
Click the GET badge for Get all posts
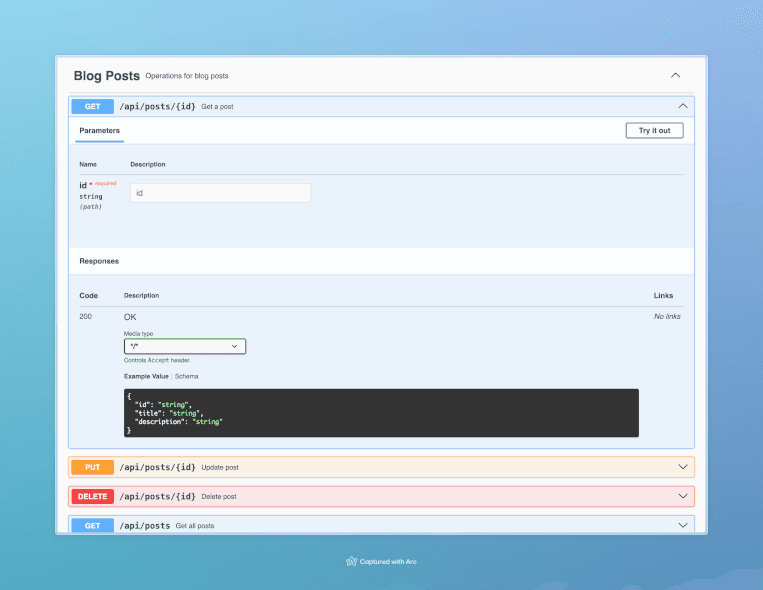coord(92,525)
